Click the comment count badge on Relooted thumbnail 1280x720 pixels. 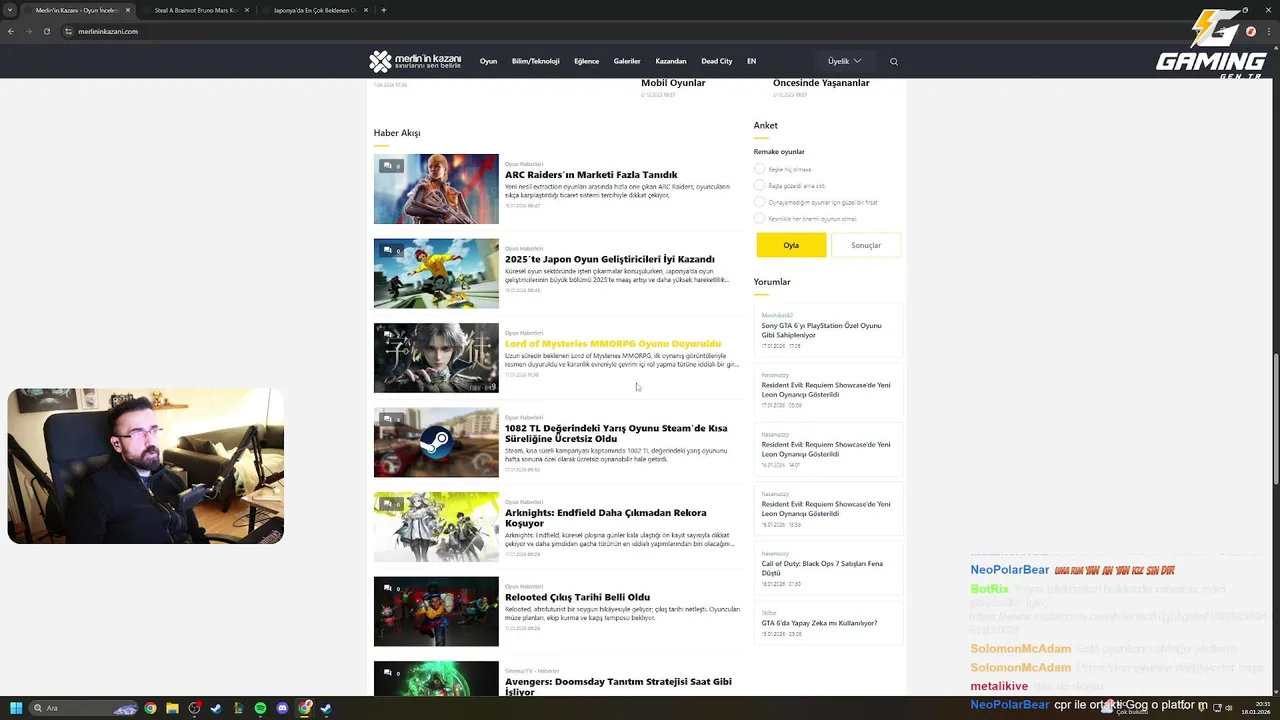click(x=391, y=589)
